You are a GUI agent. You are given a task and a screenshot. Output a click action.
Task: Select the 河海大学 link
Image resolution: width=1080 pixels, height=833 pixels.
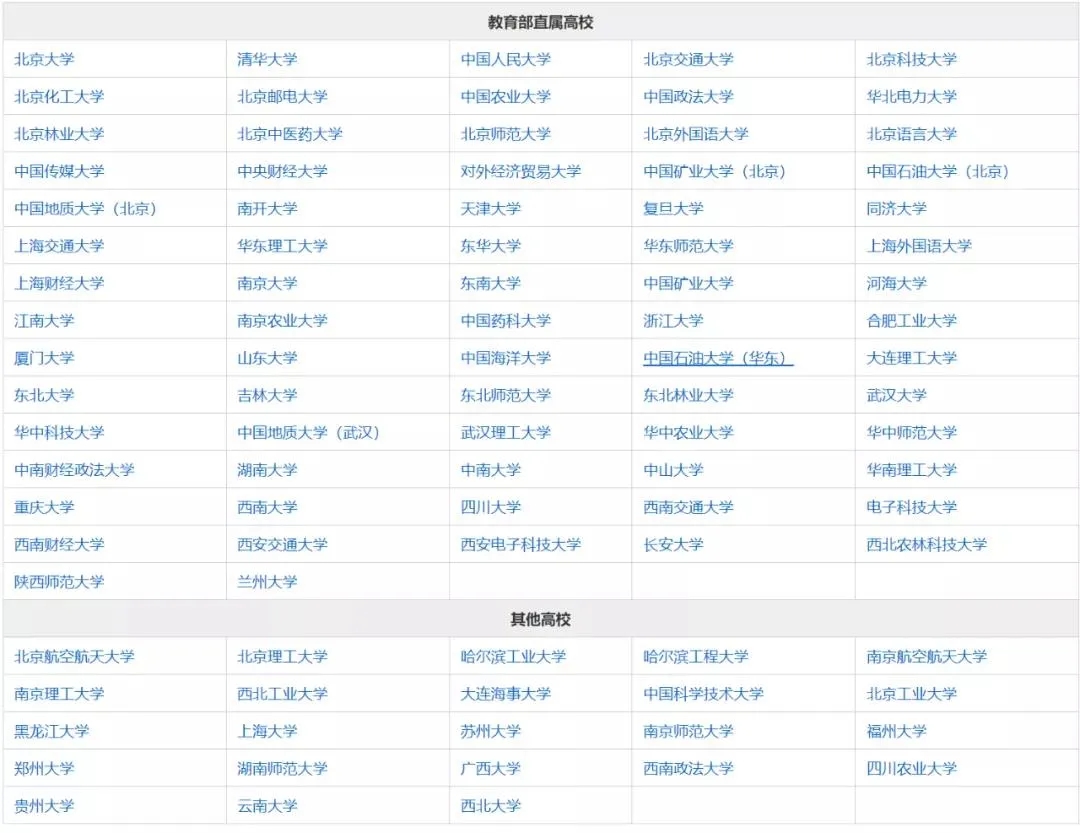(x=896, y=283)
